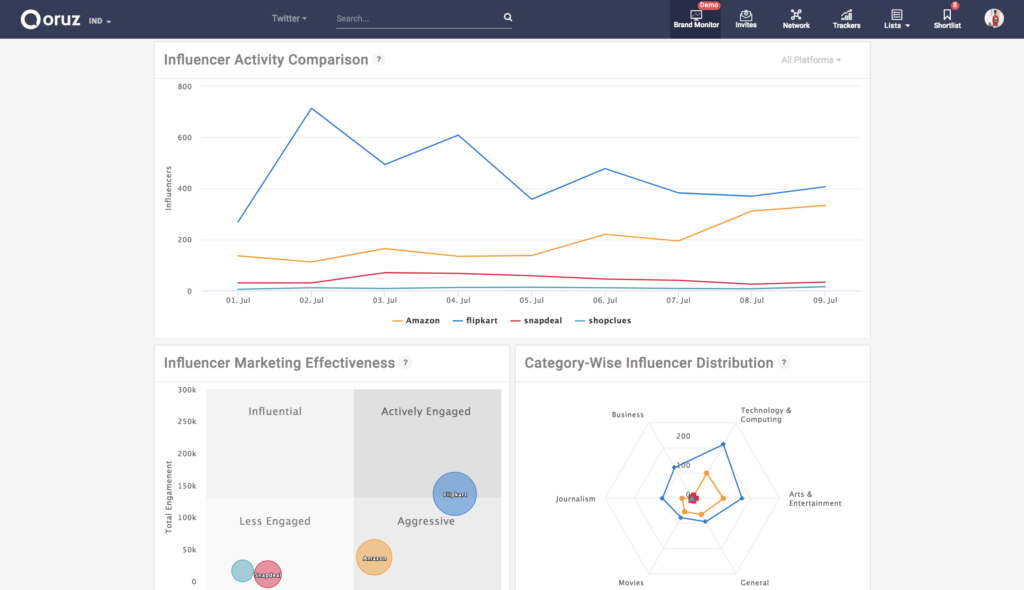Open the Qoruz logo home link
The image size is (1024, 590).
pyautogui.click(x=50, y=19)
